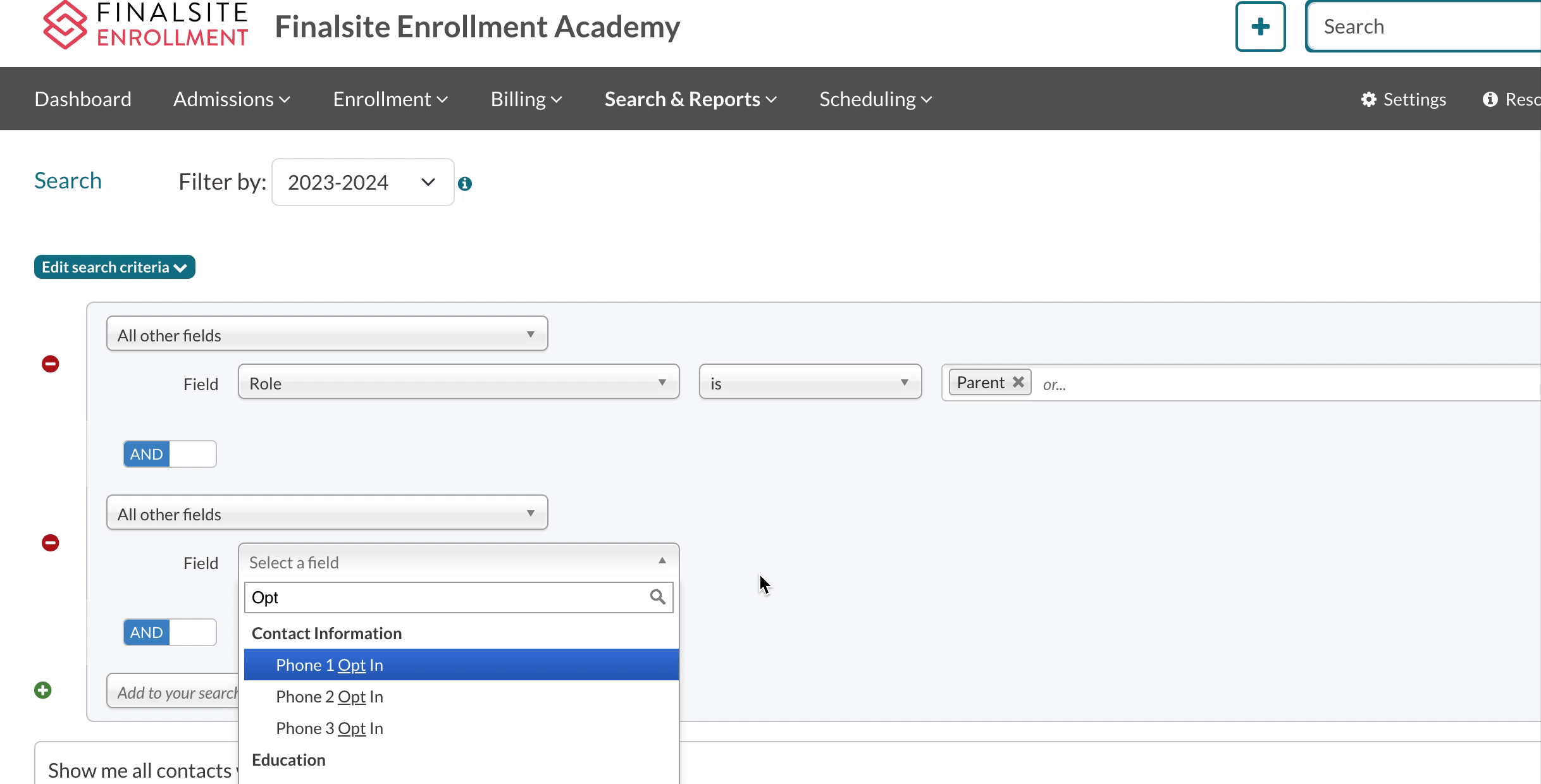Expand the first 'All other fields' dropdown
Image resolution: width=1541 pixels, height=784 pixels.
tap(326, 334)
